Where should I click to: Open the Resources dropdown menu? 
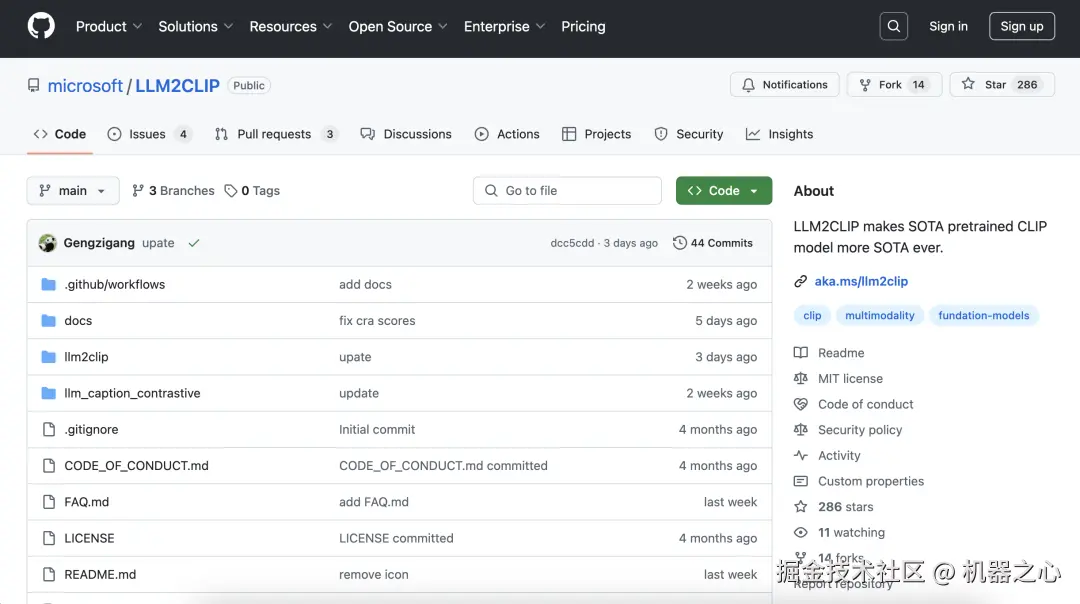click(291, 26)
